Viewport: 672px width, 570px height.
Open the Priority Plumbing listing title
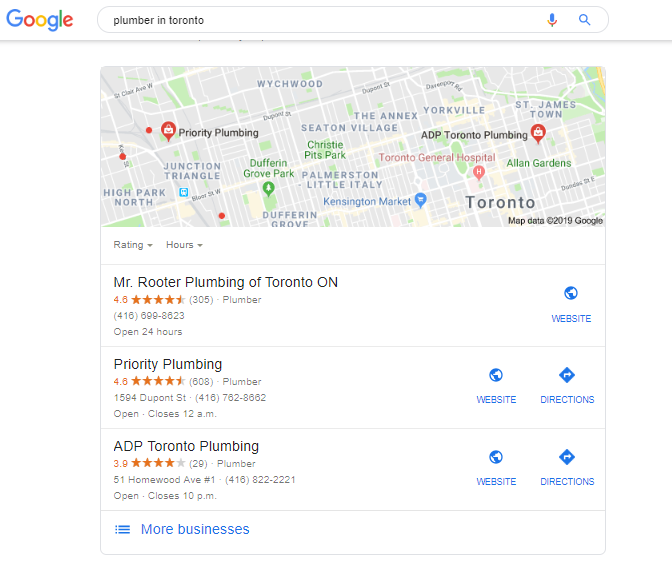click(168, 364)
